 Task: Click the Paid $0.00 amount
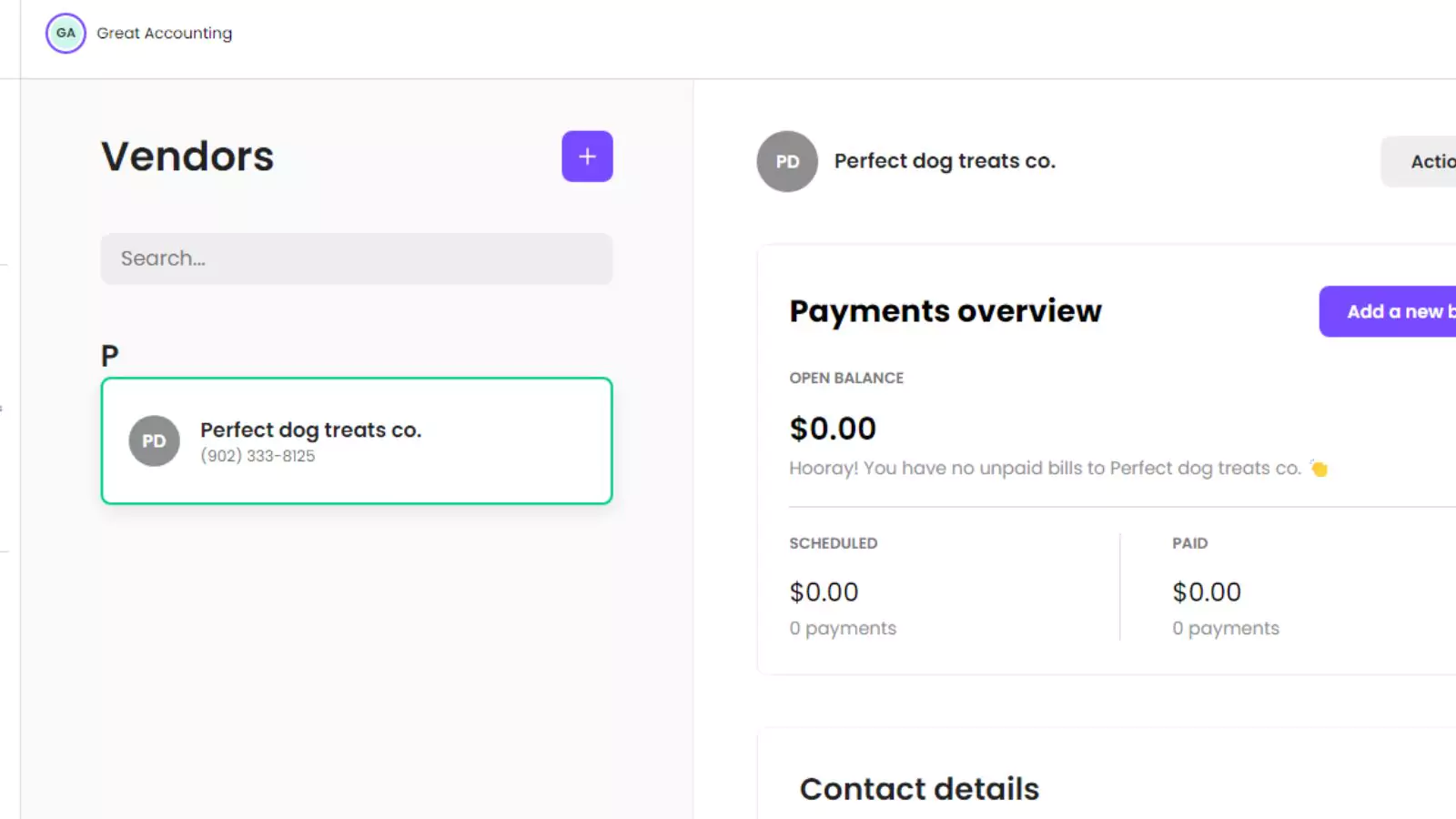(x=1207, y=592)
